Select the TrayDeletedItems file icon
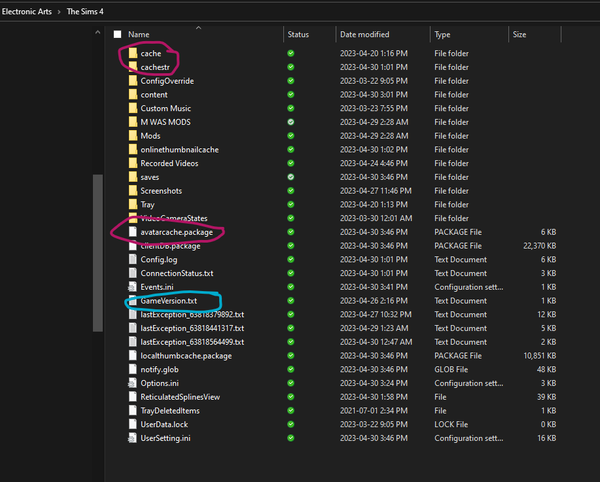The height and width of the screenshot is (482, 600). (133, 411)
